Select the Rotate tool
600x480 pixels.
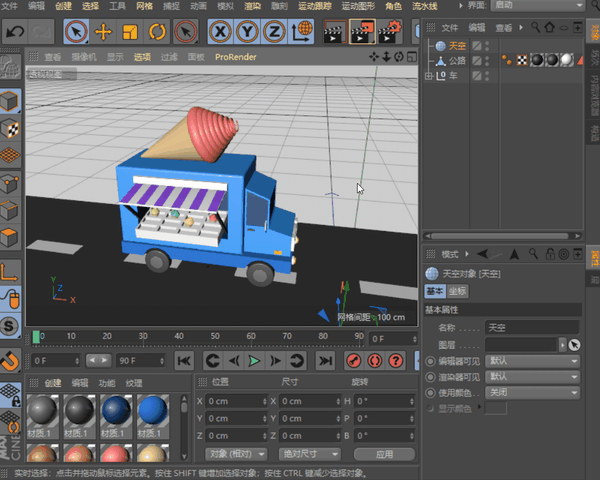(157, 32)
